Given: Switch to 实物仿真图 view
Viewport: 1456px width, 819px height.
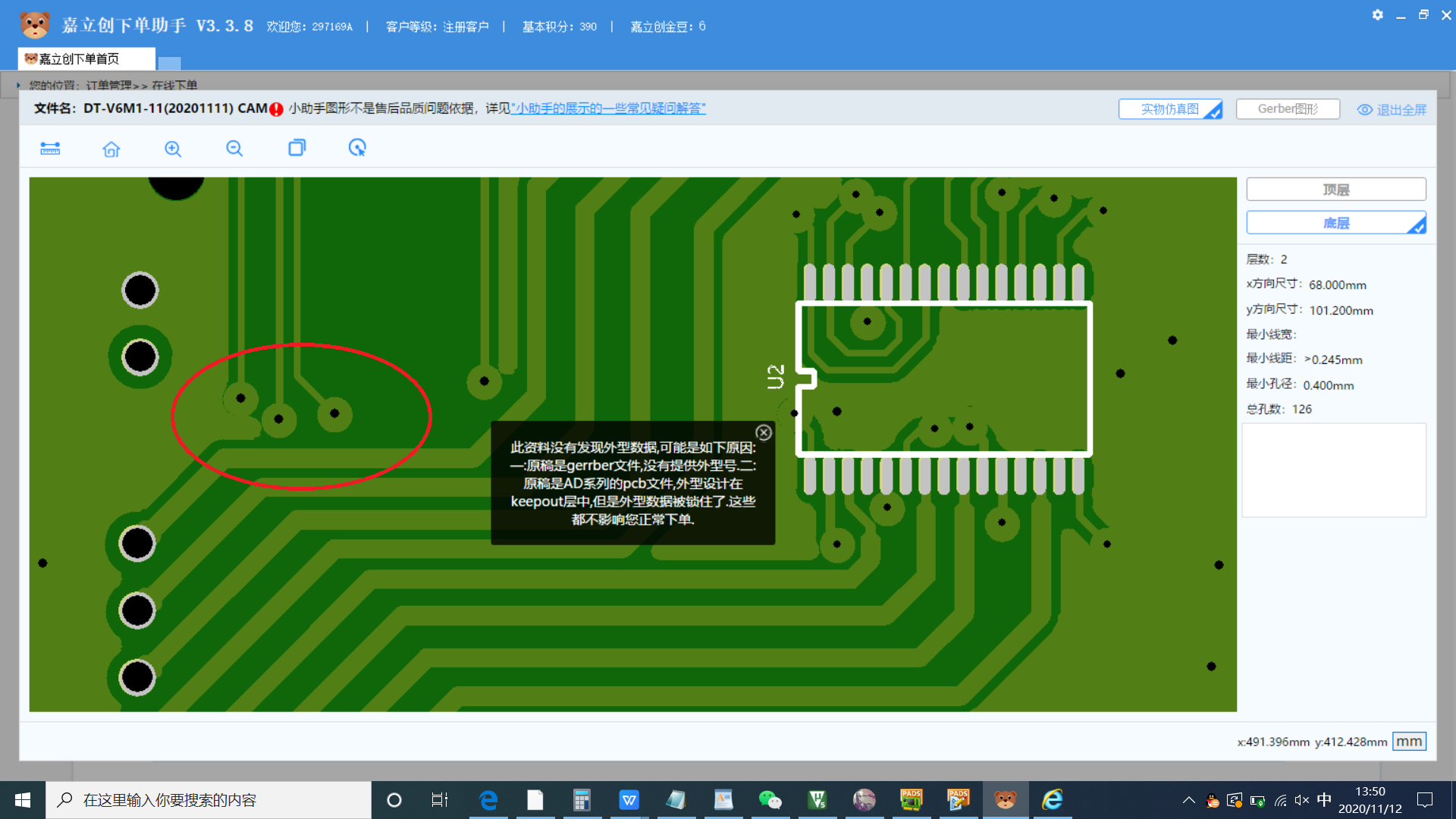Looking at the screenshot, I should tap(1170, 109).
